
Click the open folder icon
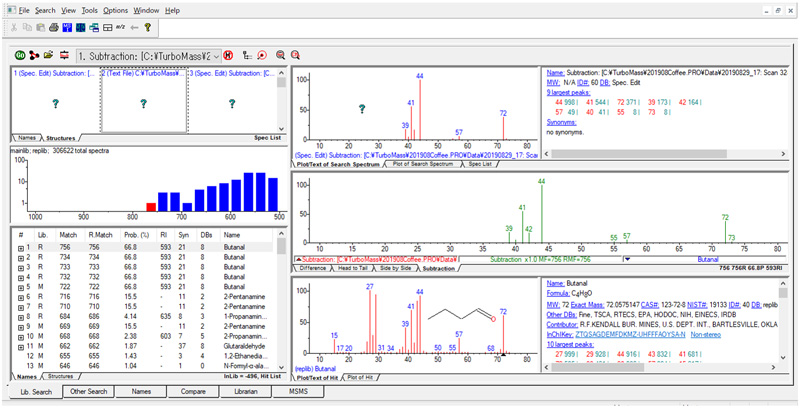(49, 55)
